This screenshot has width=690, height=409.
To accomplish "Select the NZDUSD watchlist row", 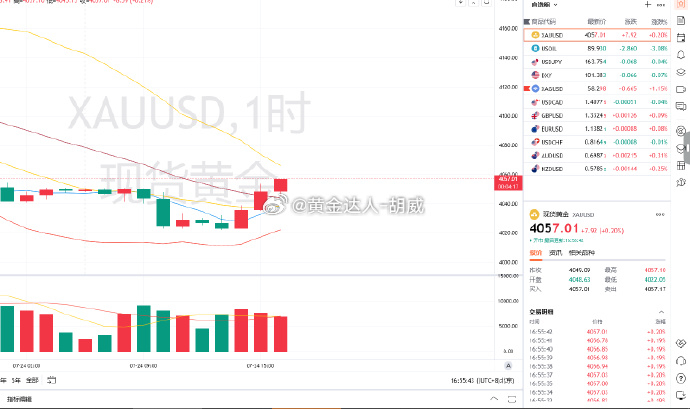I will tap(597, 169).
